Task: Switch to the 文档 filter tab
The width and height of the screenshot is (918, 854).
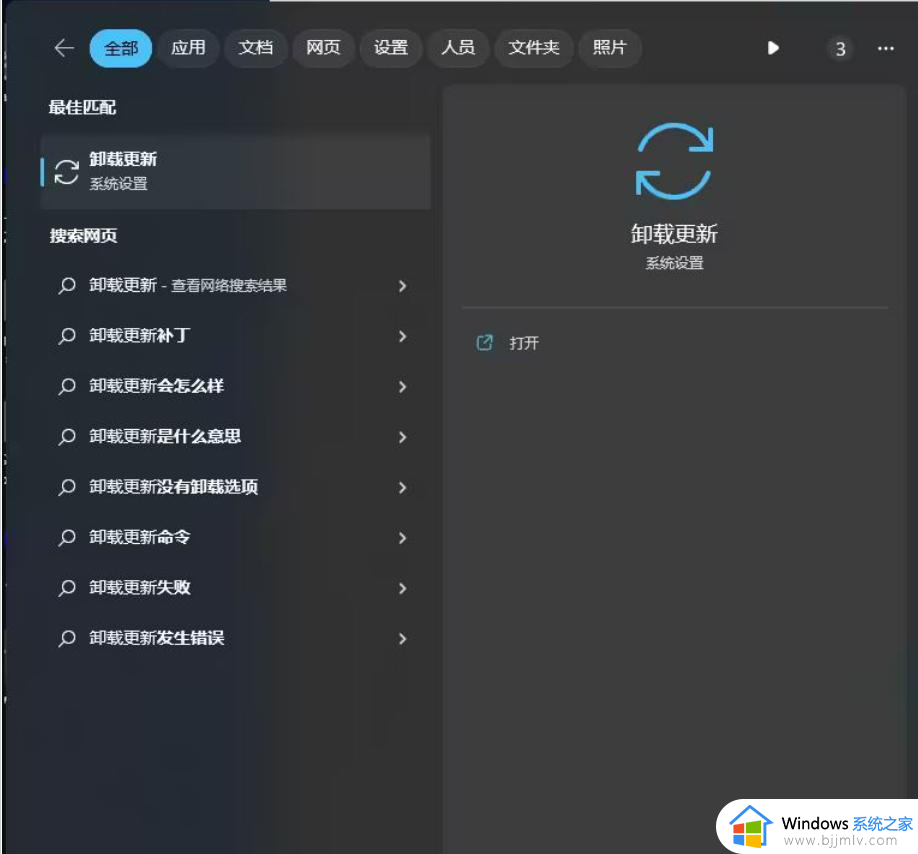Action: click(256, 48)
